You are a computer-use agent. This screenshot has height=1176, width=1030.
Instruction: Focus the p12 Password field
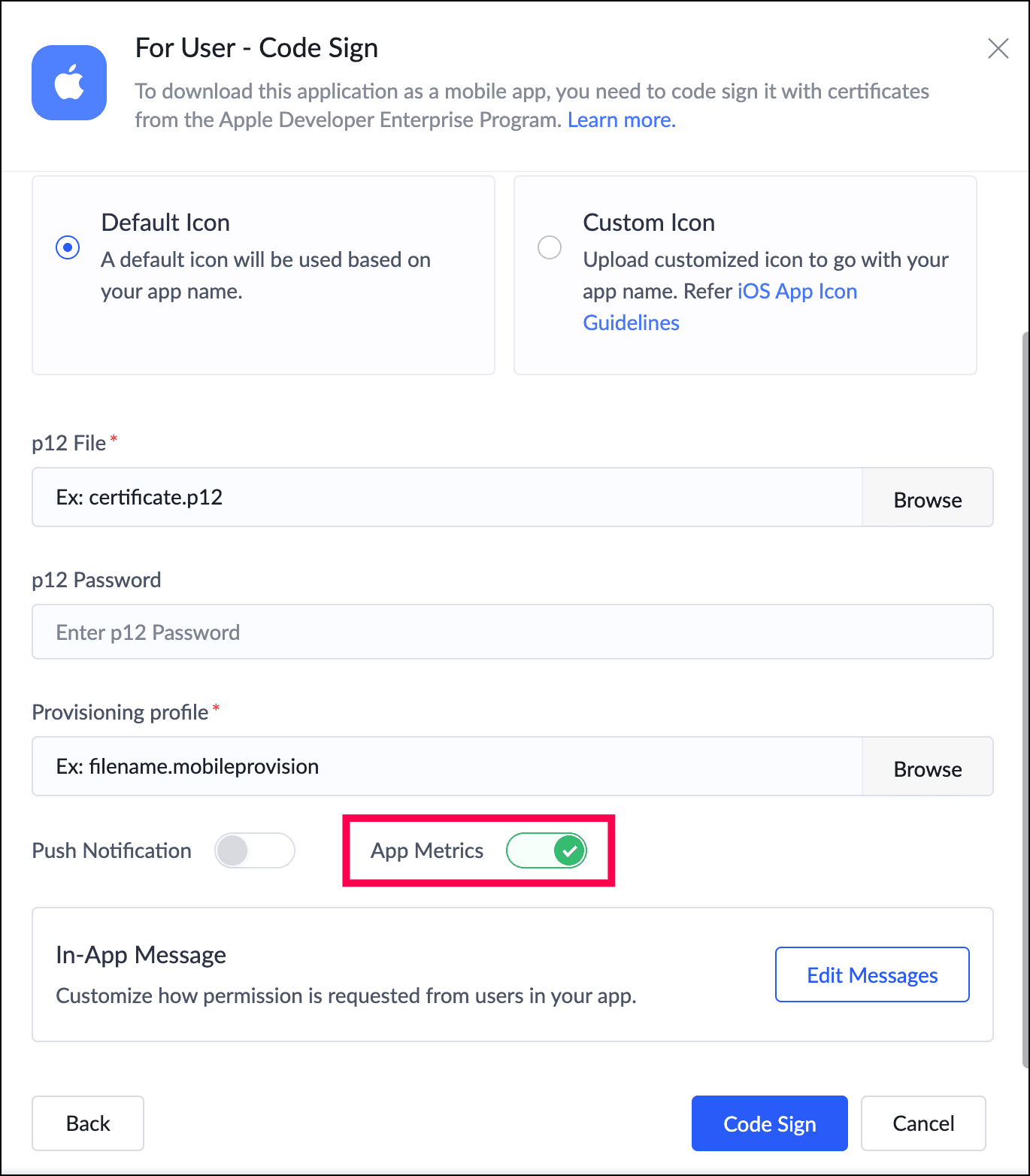pyautogui.click(x=512, y=632)
